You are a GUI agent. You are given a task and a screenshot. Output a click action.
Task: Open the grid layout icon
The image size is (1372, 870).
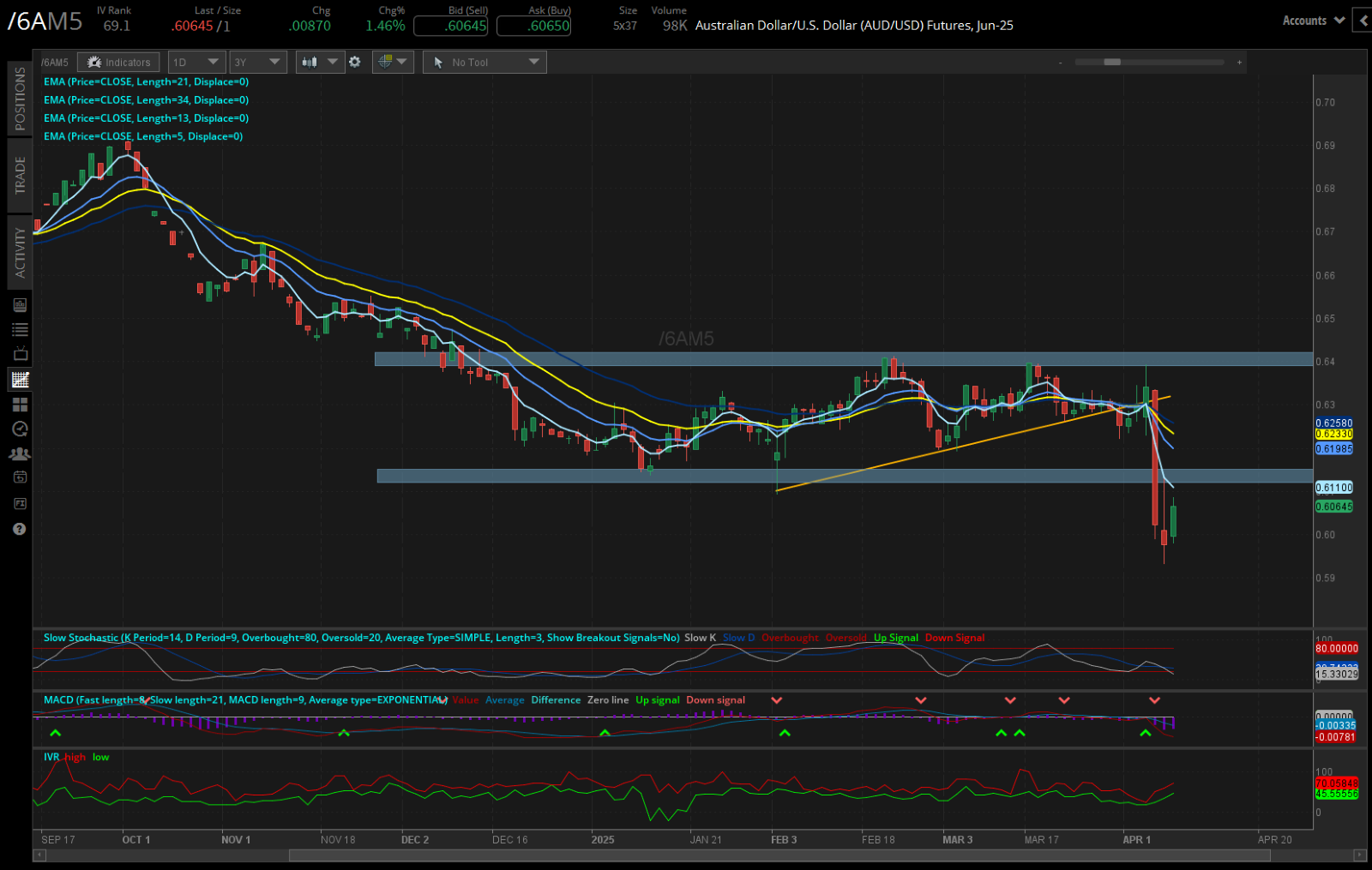coord(20,404)
